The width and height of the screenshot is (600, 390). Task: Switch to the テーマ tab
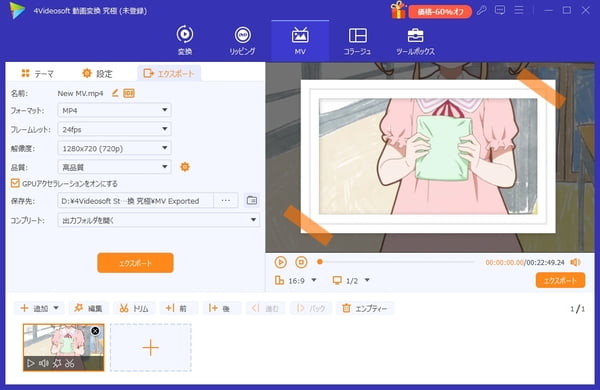pyautogui.click(x=38, y=73)
